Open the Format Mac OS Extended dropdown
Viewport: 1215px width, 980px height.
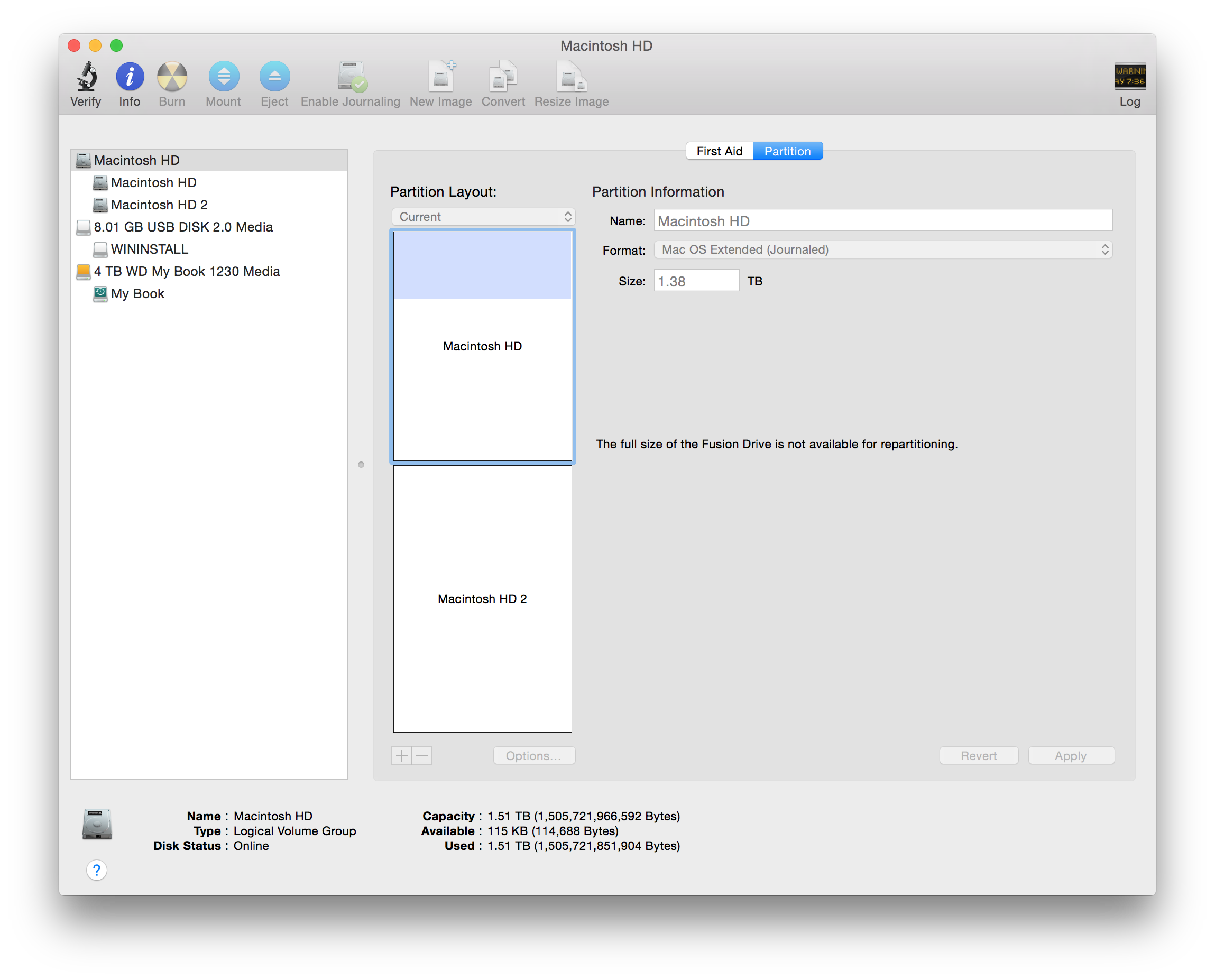(883, 249)
